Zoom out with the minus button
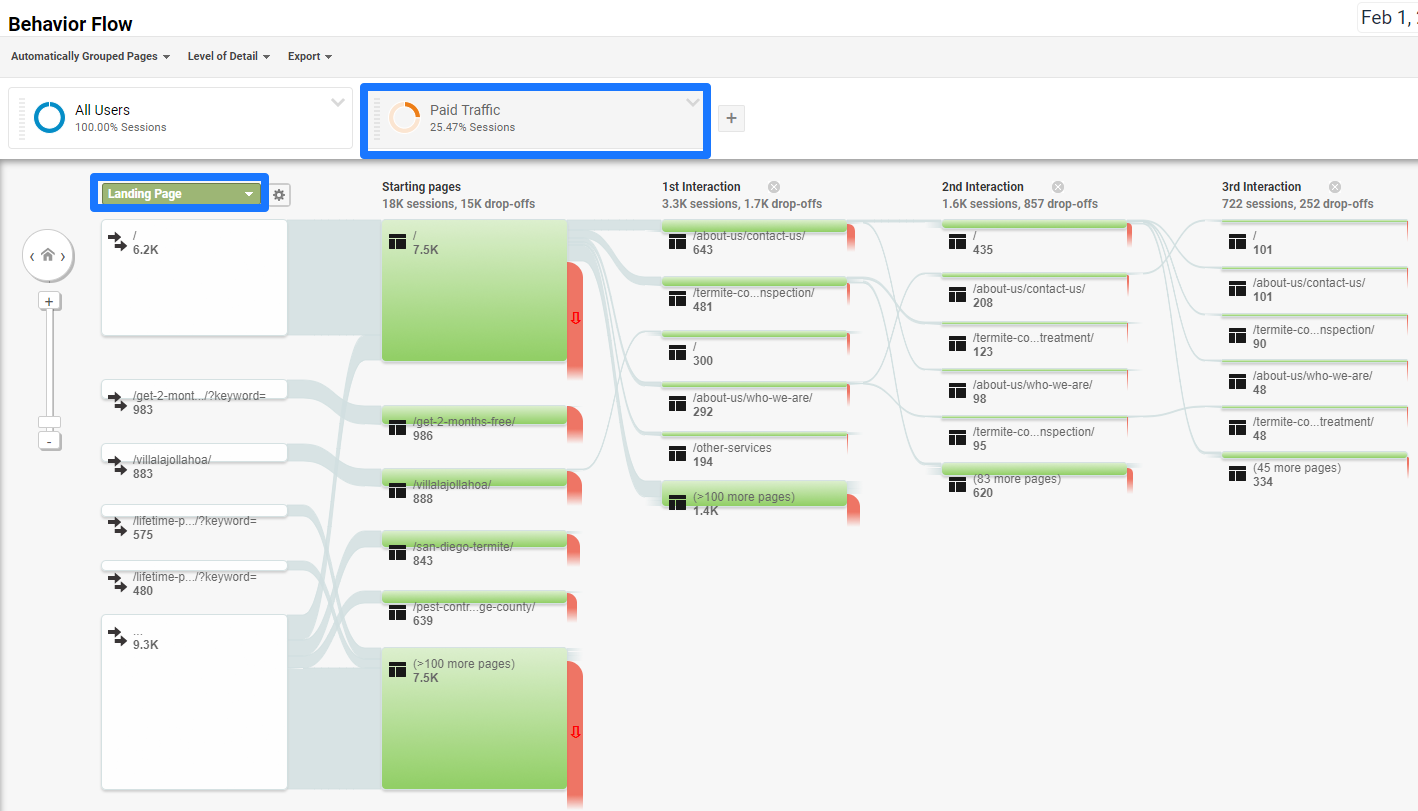The height and width of the screenshot is (811, 1418). pos(49,441)
